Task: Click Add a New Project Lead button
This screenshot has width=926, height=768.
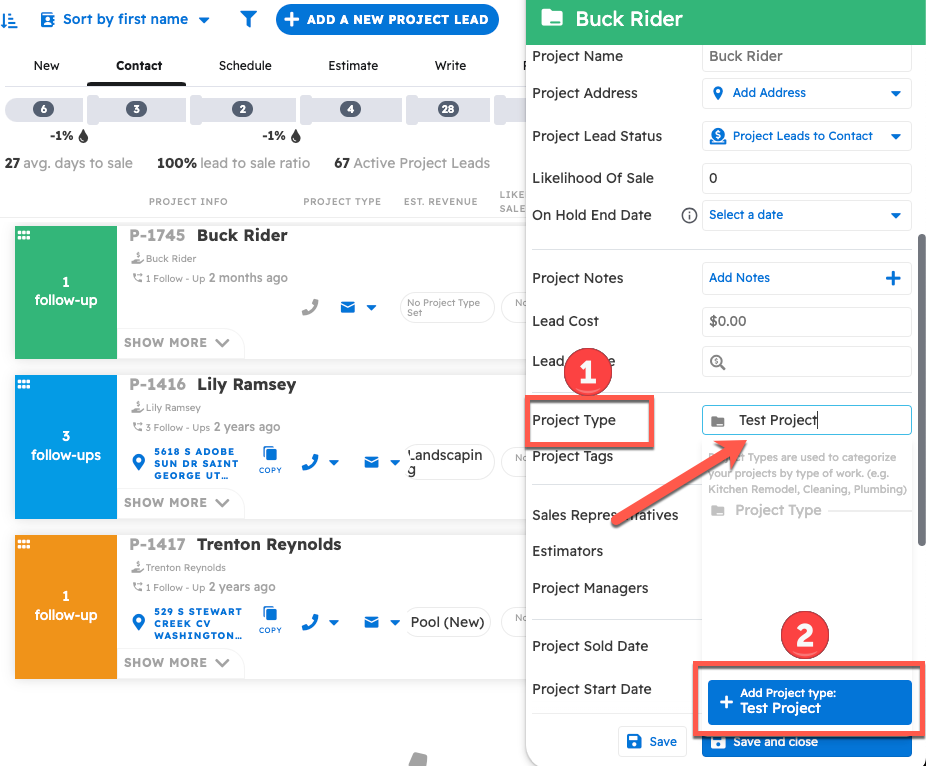Action: 386,19
